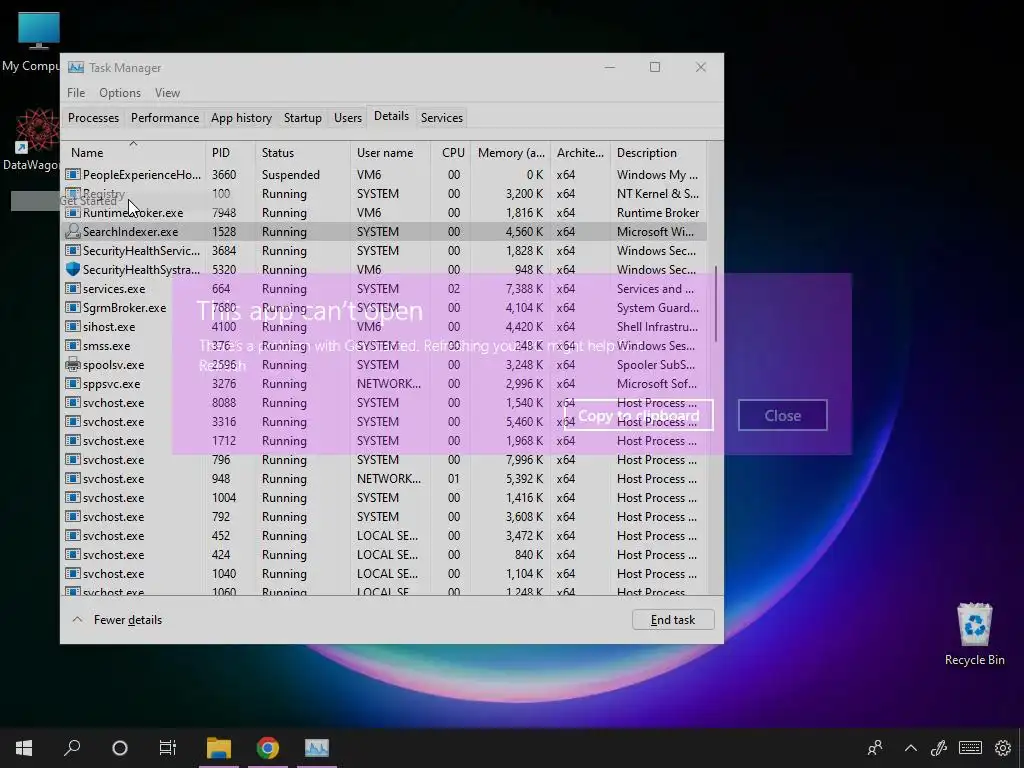Switch to the Processes tab
The height and width of the screenshot is (768, 1024).
(x=93, y=118)
